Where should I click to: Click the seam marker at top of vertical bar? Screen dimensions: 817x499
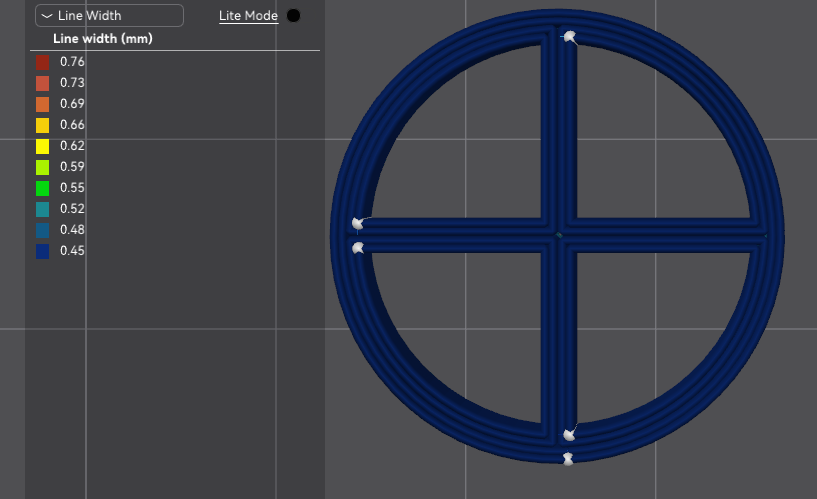click(x=569, y=37)
